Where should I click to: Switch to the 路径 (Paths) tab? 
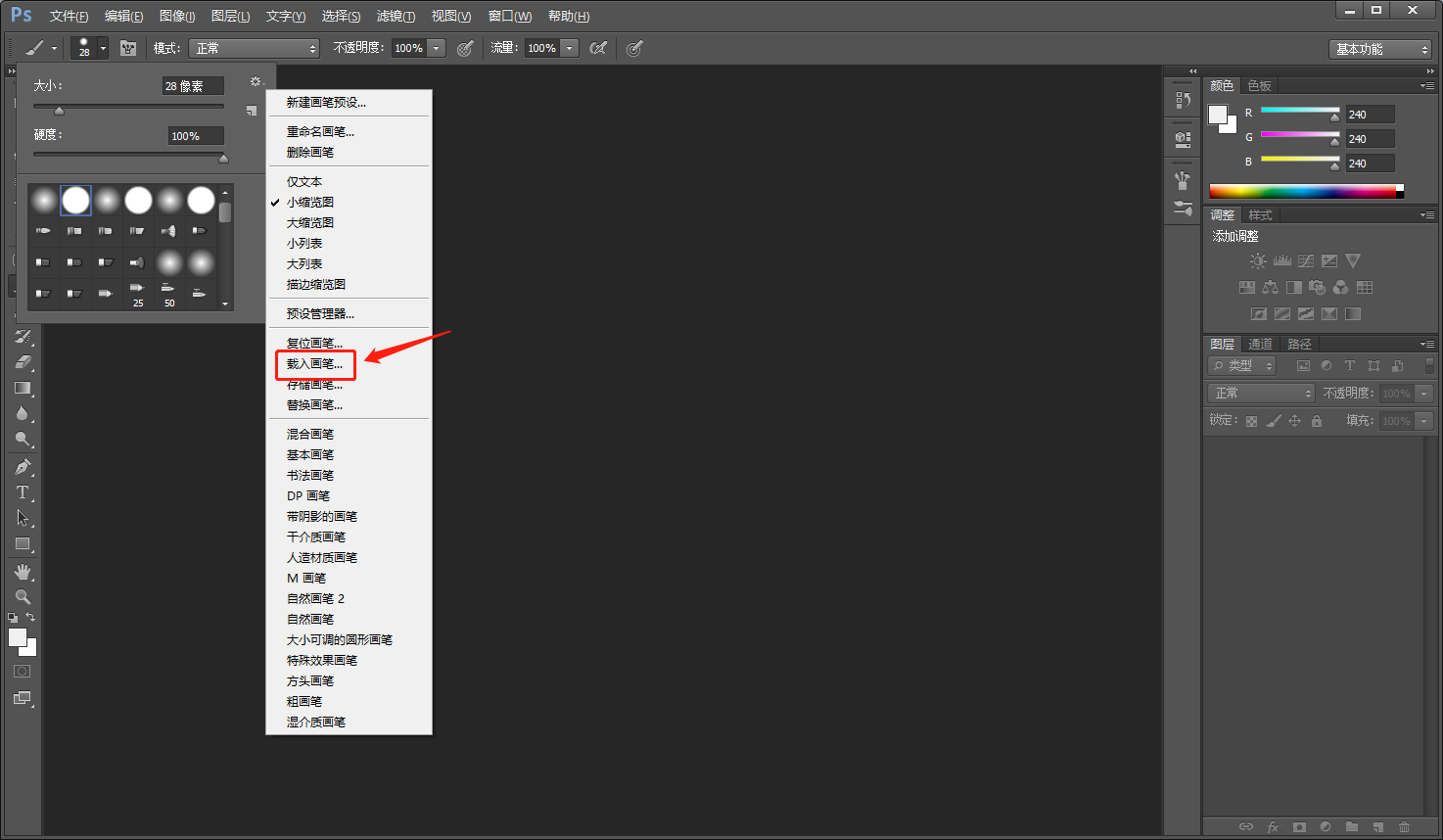[x=1299, y=345]
